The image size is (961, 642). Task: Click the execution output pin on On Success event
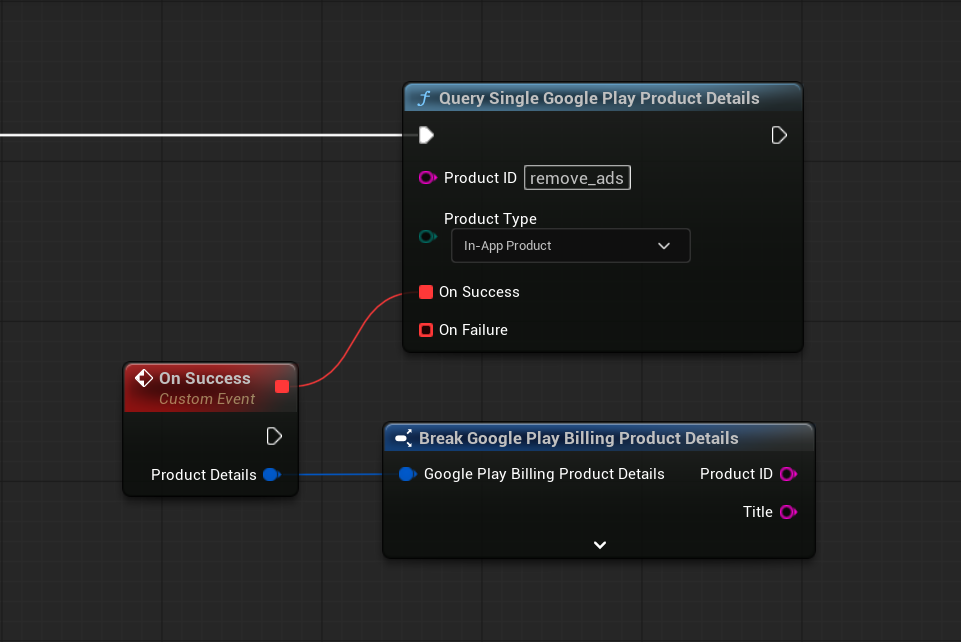tap(274, 436)
